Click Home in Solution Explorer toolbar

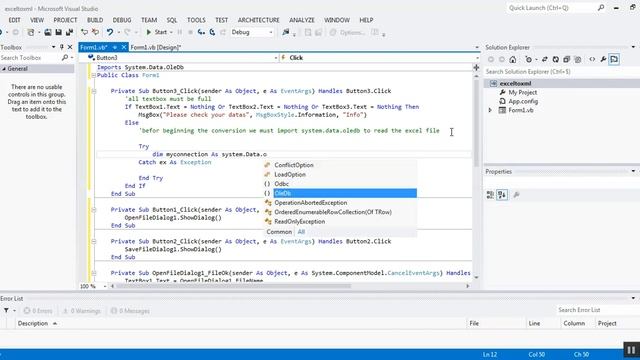(x=513, y=60)
